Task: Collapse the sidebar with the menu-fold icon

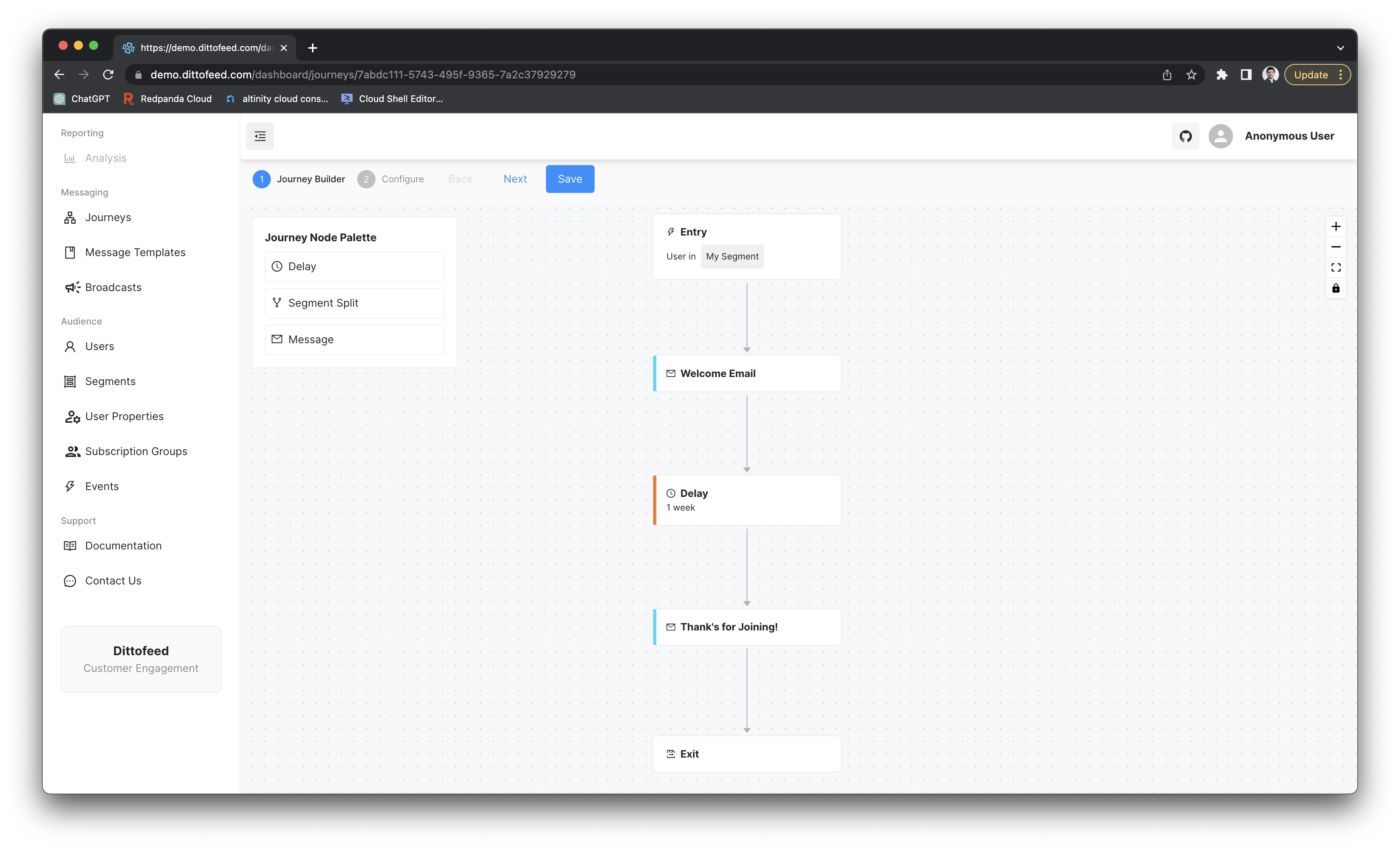Action: click(x=260, y=136)
